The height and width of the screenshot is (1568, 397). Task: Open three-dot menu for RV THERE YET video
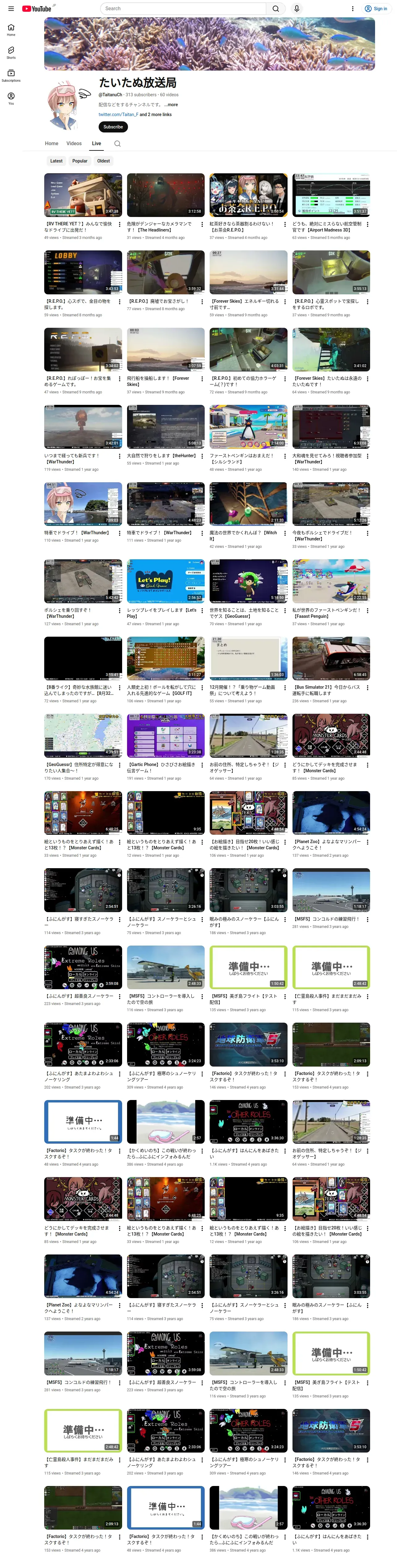pos(119,225)
